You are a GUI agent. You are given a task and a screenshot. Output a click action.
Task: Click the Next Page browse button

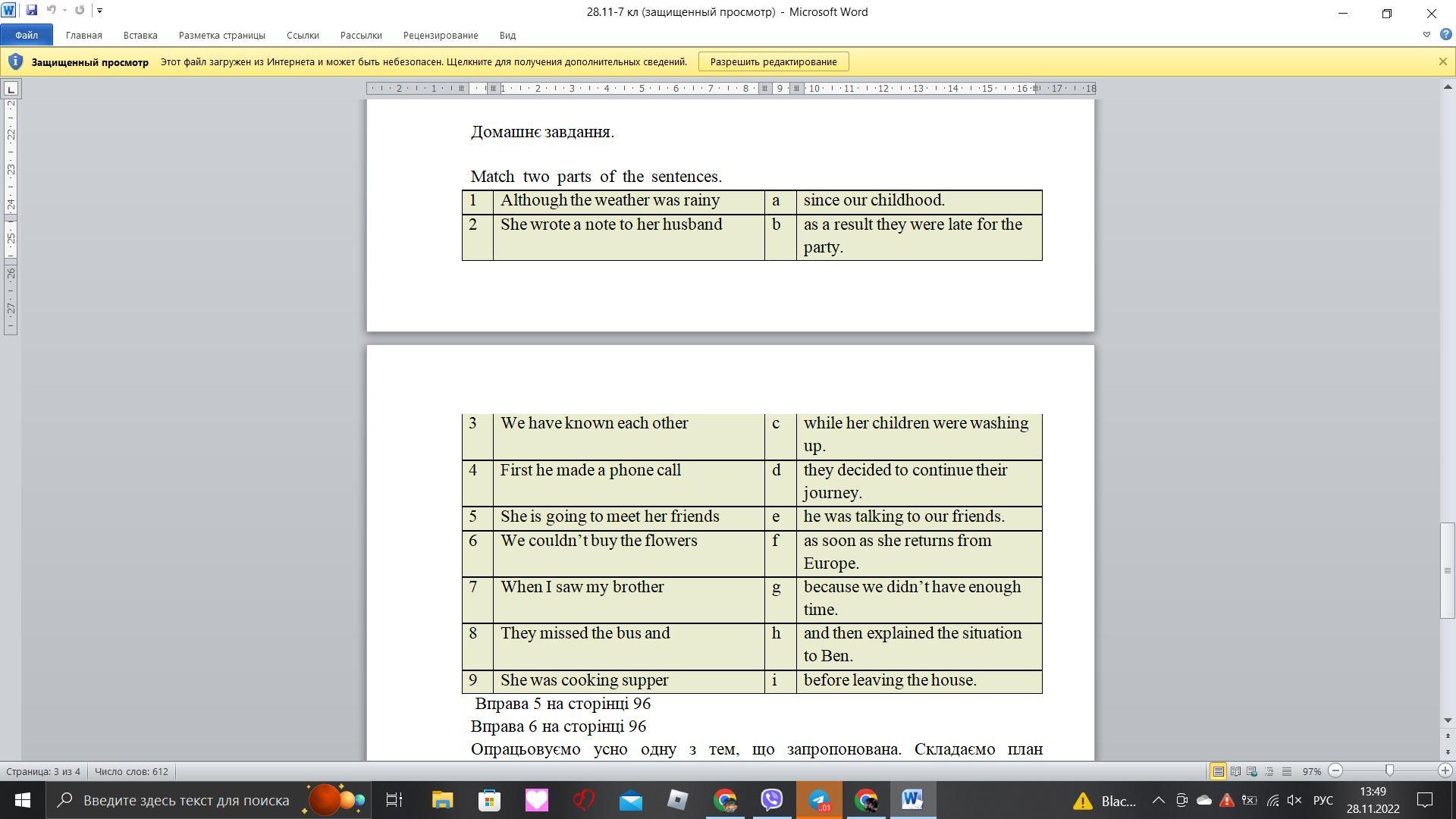coord(1448,754)
